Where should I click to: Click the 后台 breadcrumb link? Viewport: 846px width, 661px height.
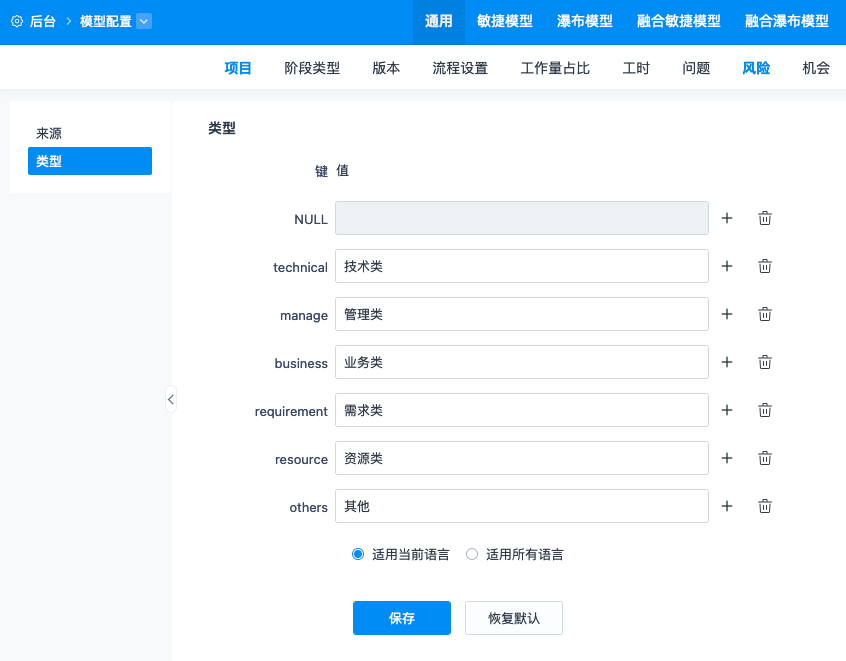(x=43, y=21)
